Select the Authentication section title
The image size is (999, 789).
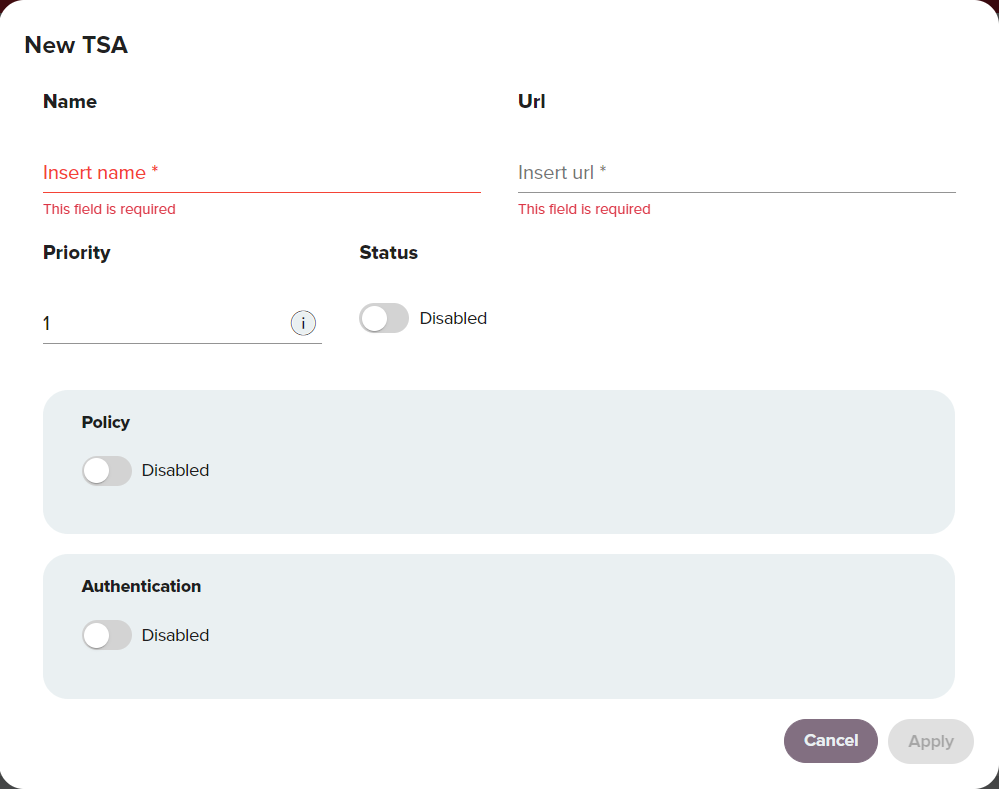pyautogui.click(x=141, y=586)
